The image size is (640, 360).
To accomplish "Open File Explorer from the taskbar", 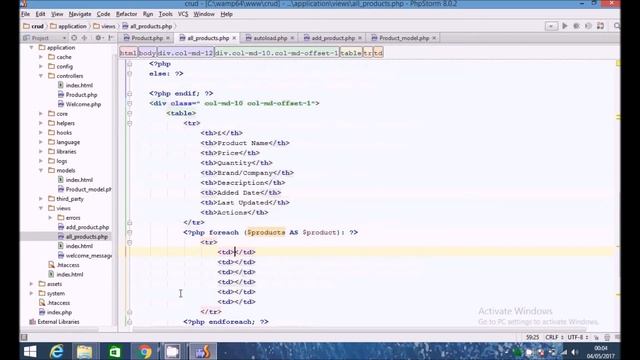I will 84,351.
